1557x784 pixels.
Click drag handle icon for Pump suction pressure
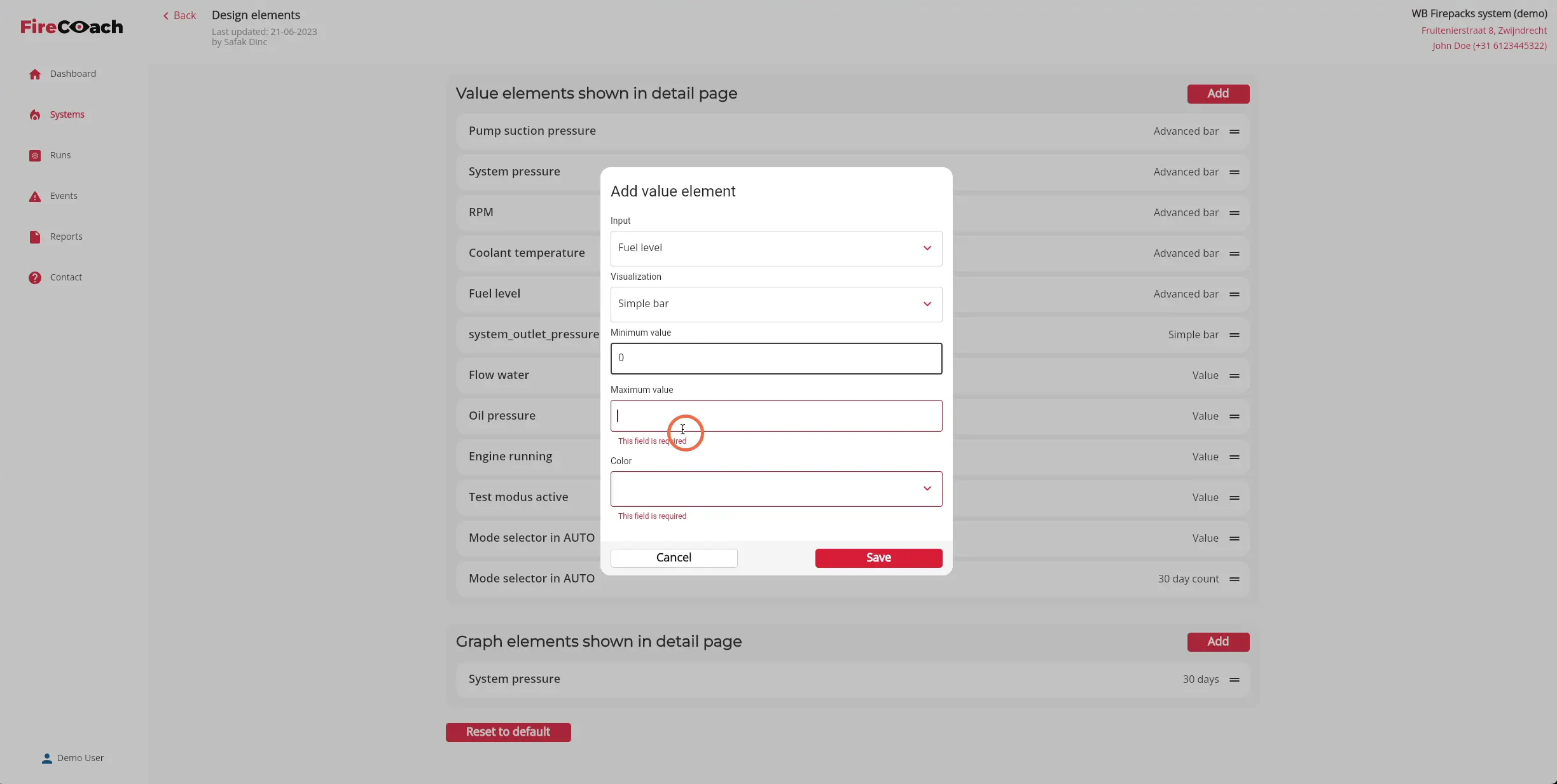click(x=1235, y=132)
